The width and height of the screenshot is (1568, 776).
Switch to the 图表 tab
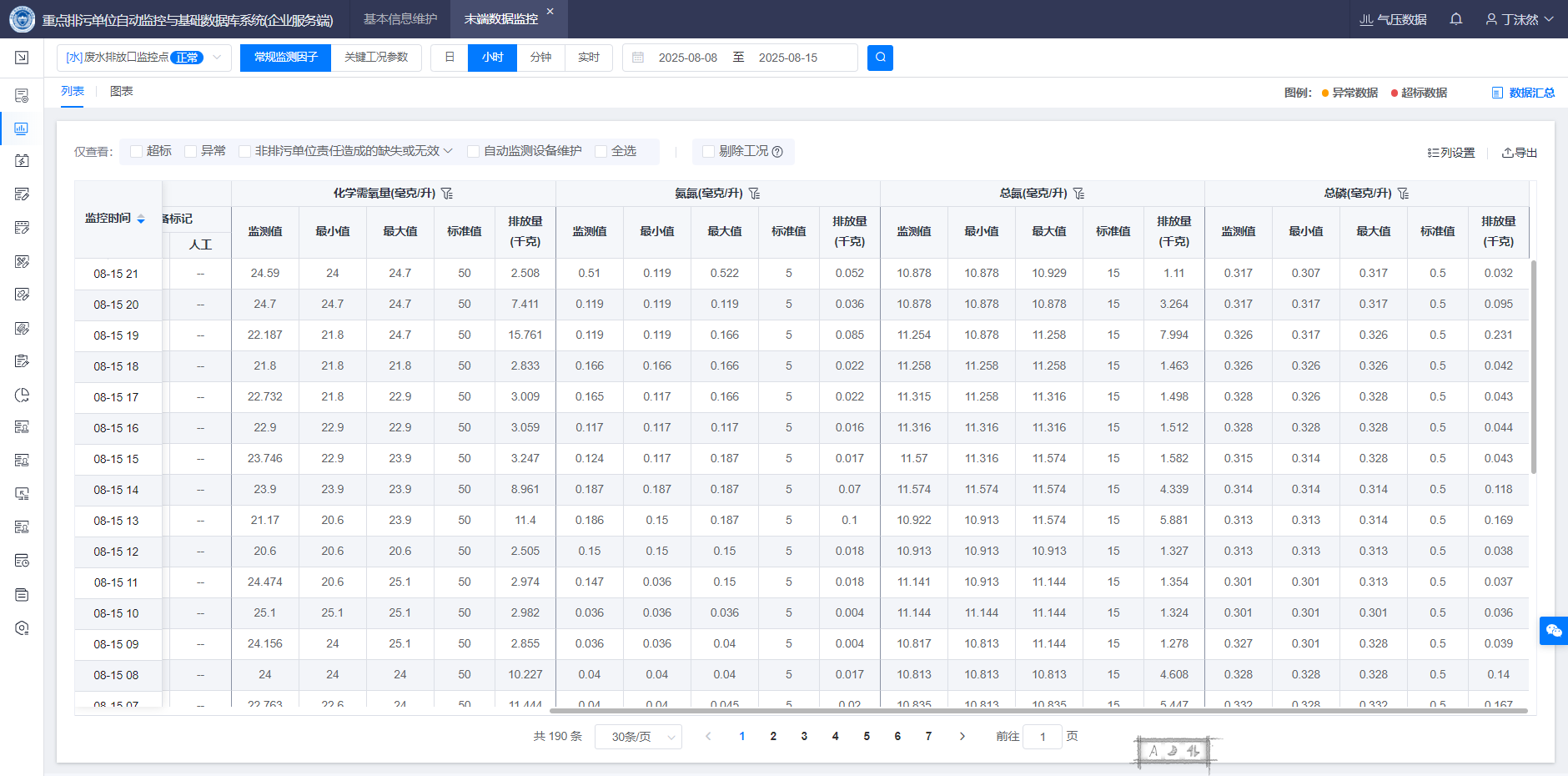(x=121, y=92)
